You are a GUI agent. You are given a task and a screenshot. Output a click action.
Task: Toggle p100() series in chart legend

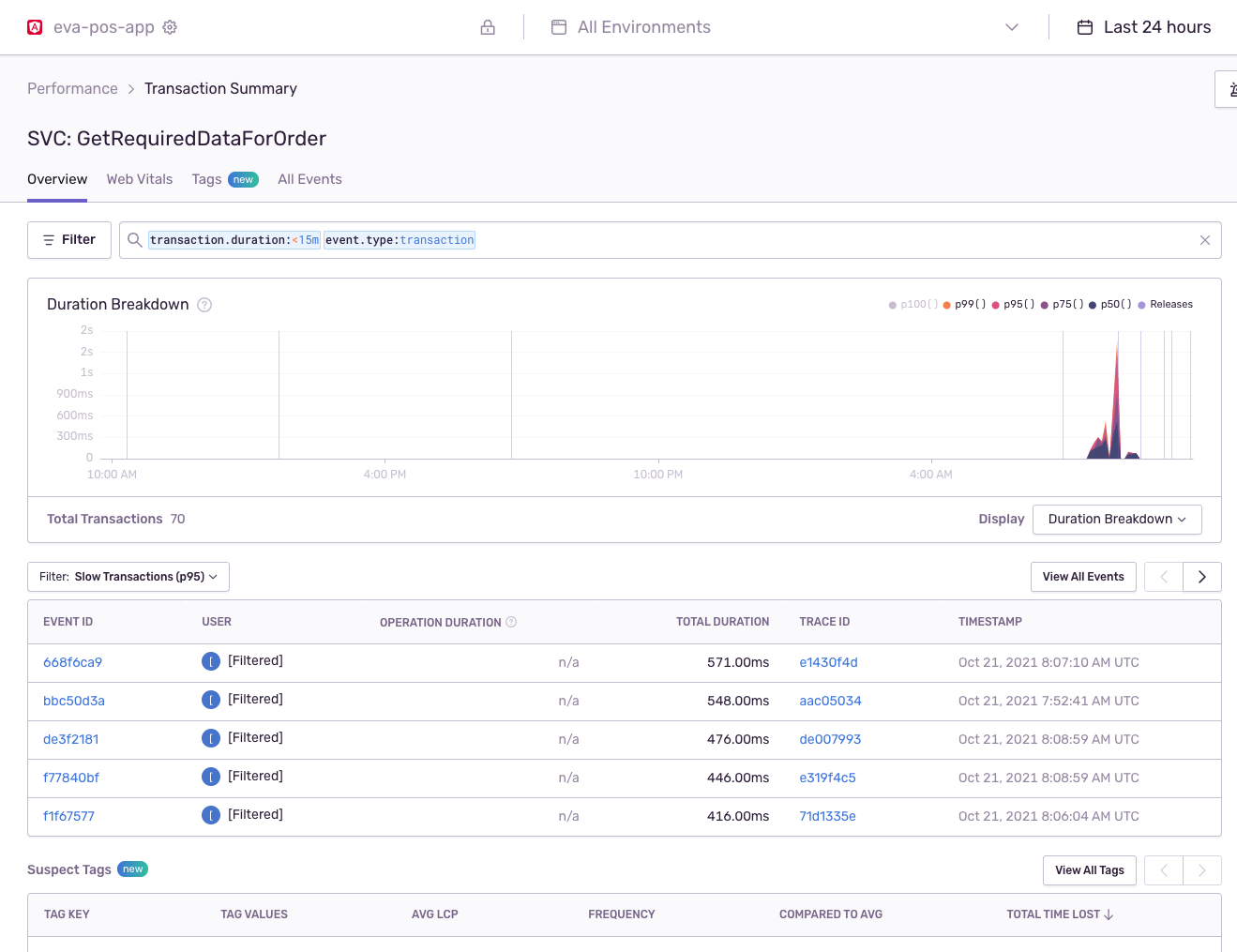913,305
